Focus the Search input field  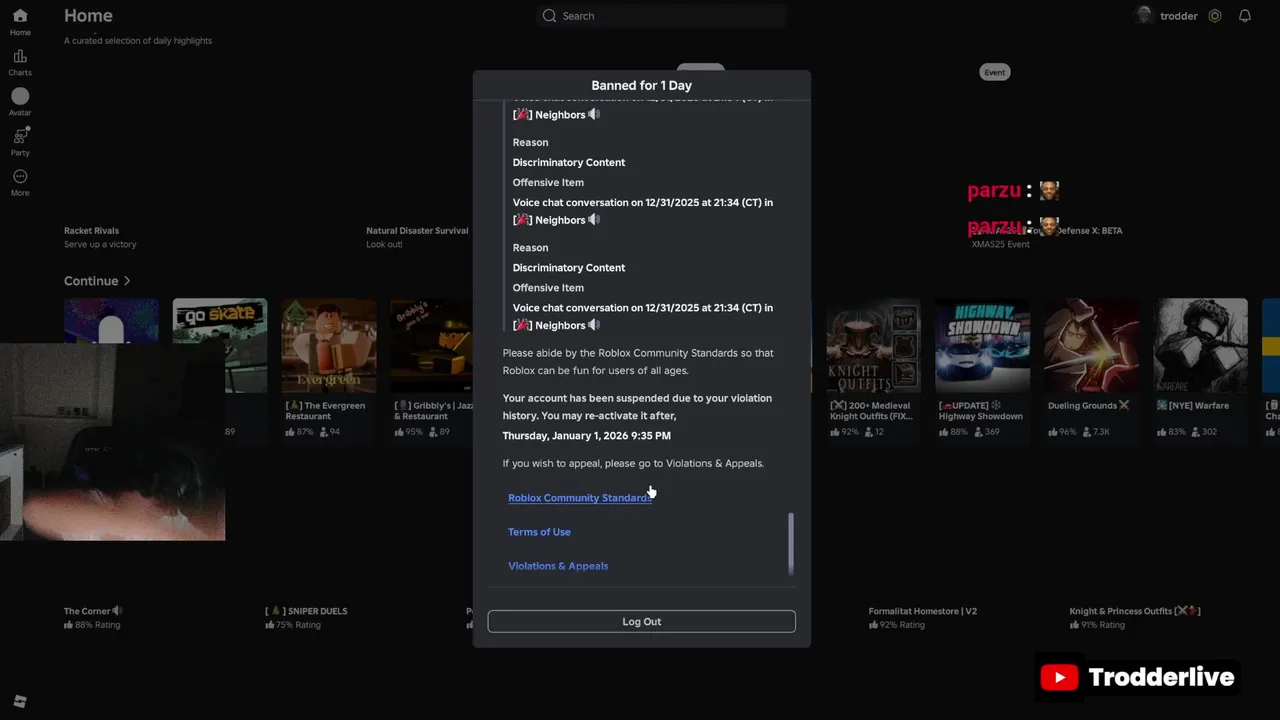tap(662, 16)
